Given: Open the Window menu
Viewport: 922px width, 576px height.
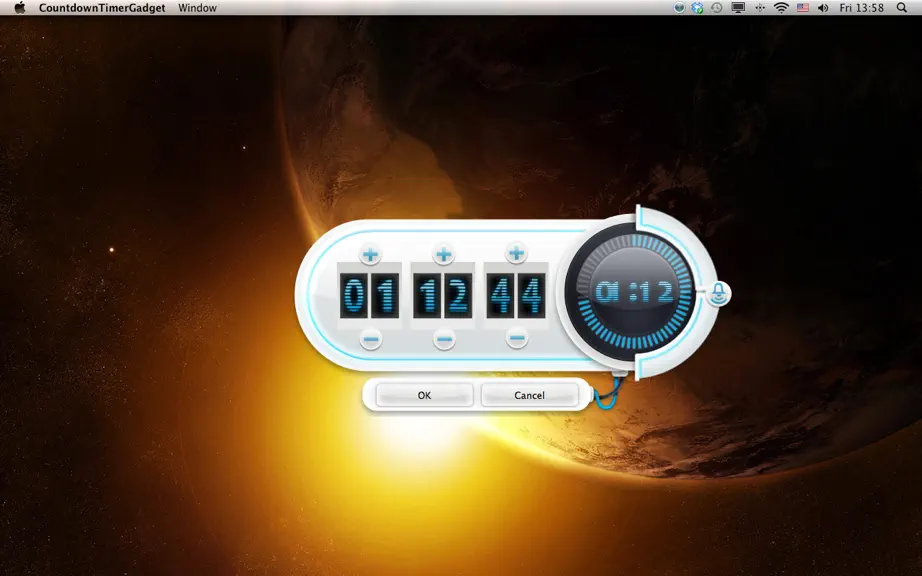Looking at the screenshot, I should point(198,8).
